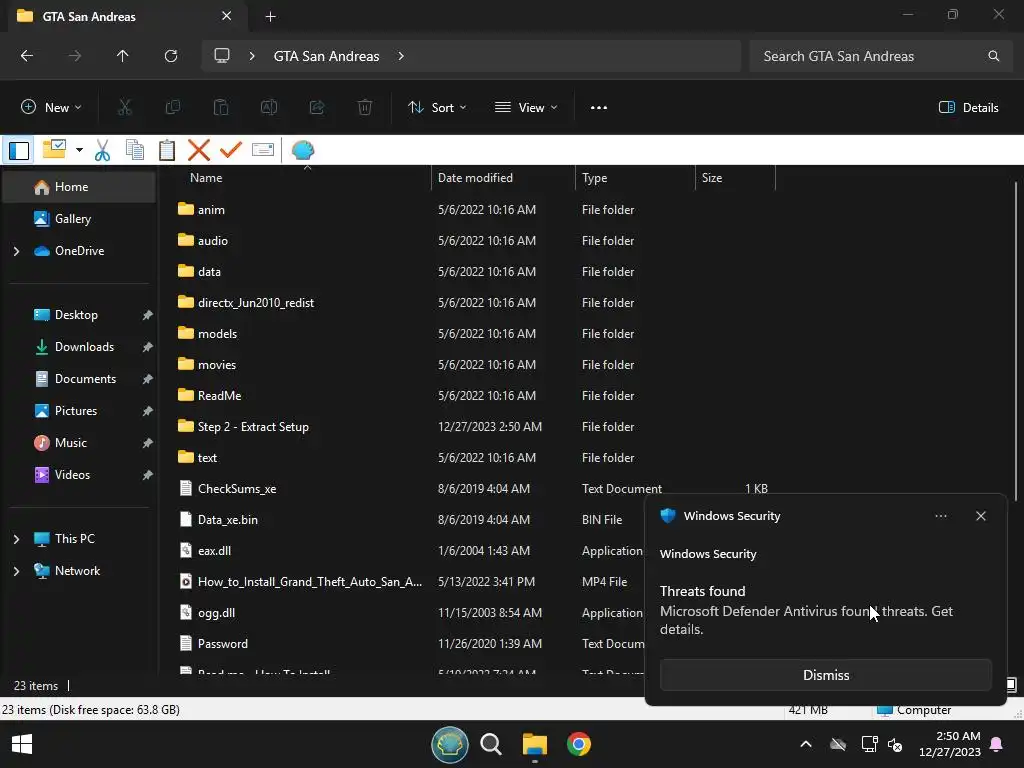
Task: Click the orange checkmark Properties icon
Action: pyautogui.click(x=231, y=150)
